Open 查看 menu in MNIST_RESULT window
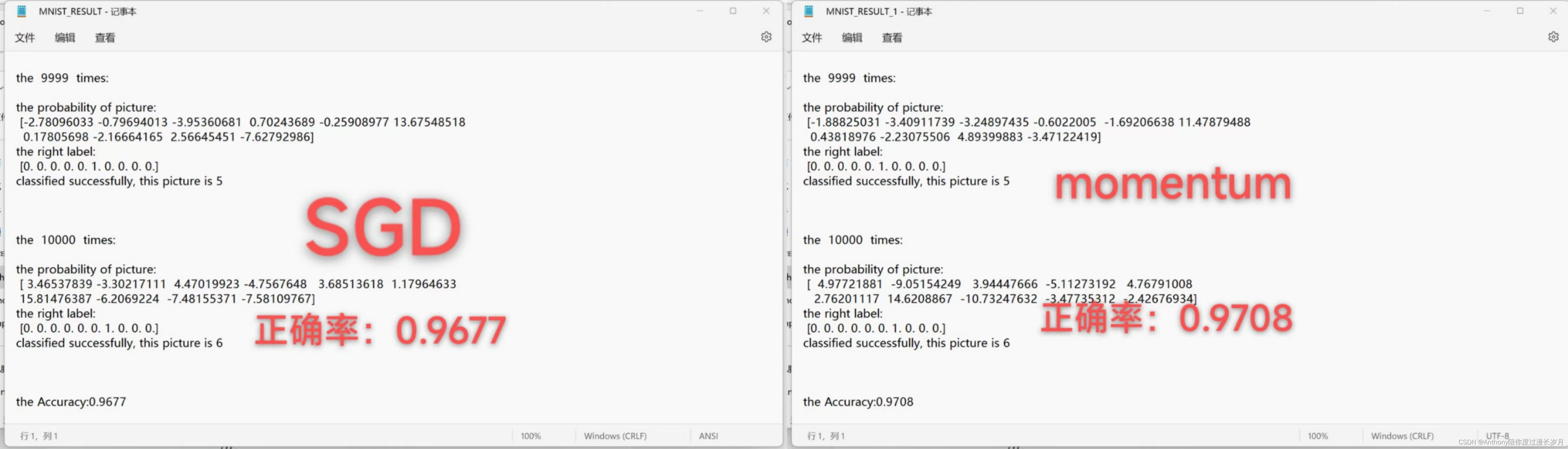The height and width of the screenshot is (449, 1568). (x=105, y=38)
